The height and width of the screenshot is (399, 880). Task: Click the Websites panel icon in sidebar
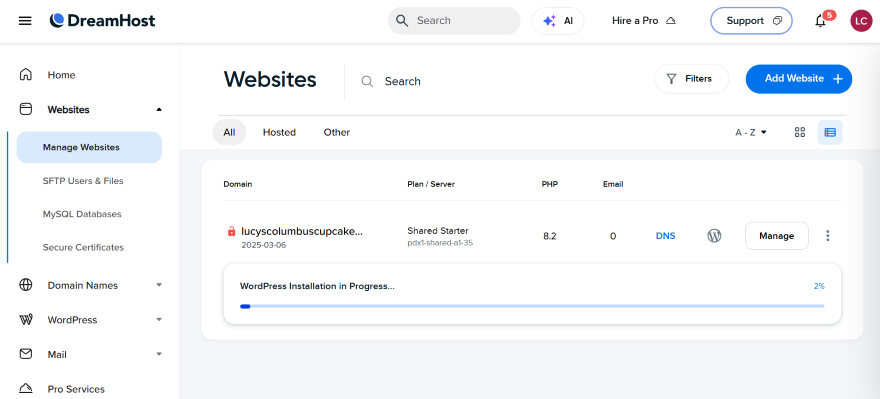click(25, 109)
